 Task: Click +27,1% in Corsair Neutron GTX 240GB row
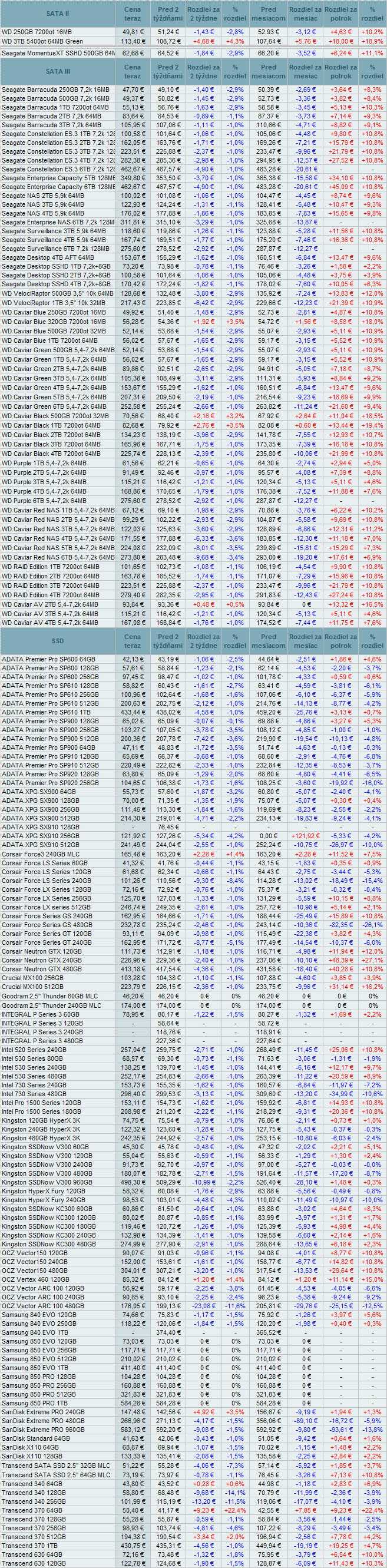tap(372, 960)
